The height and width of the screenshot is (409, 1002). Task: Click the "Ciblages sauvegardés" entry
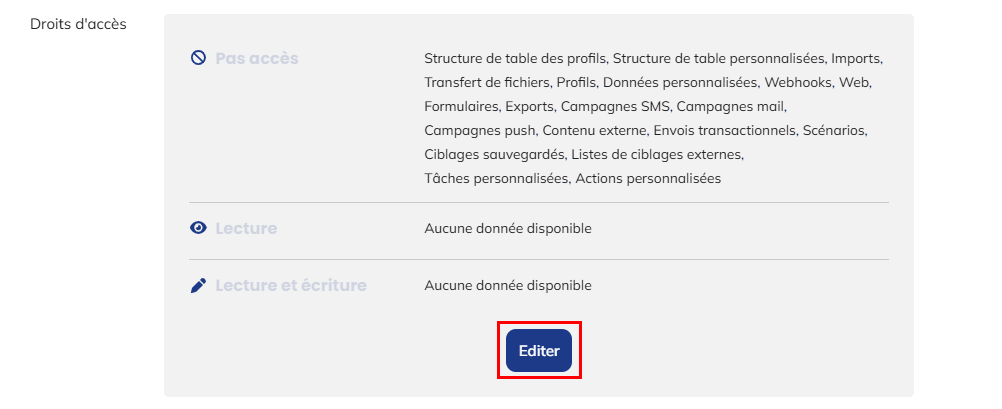(x=494, y=154)
